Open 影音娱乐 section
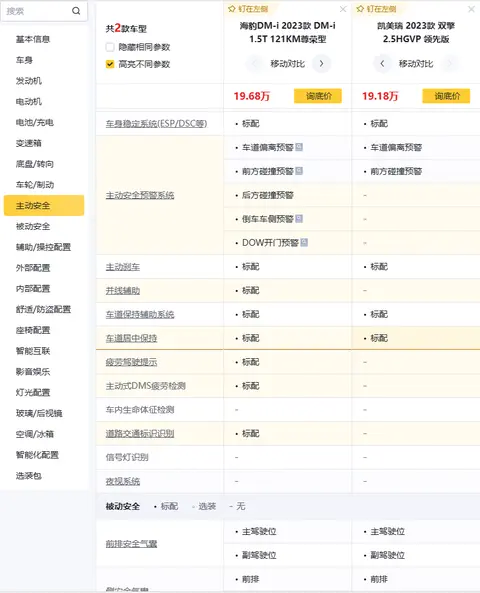480x593 pixels. tap(33, 372)
